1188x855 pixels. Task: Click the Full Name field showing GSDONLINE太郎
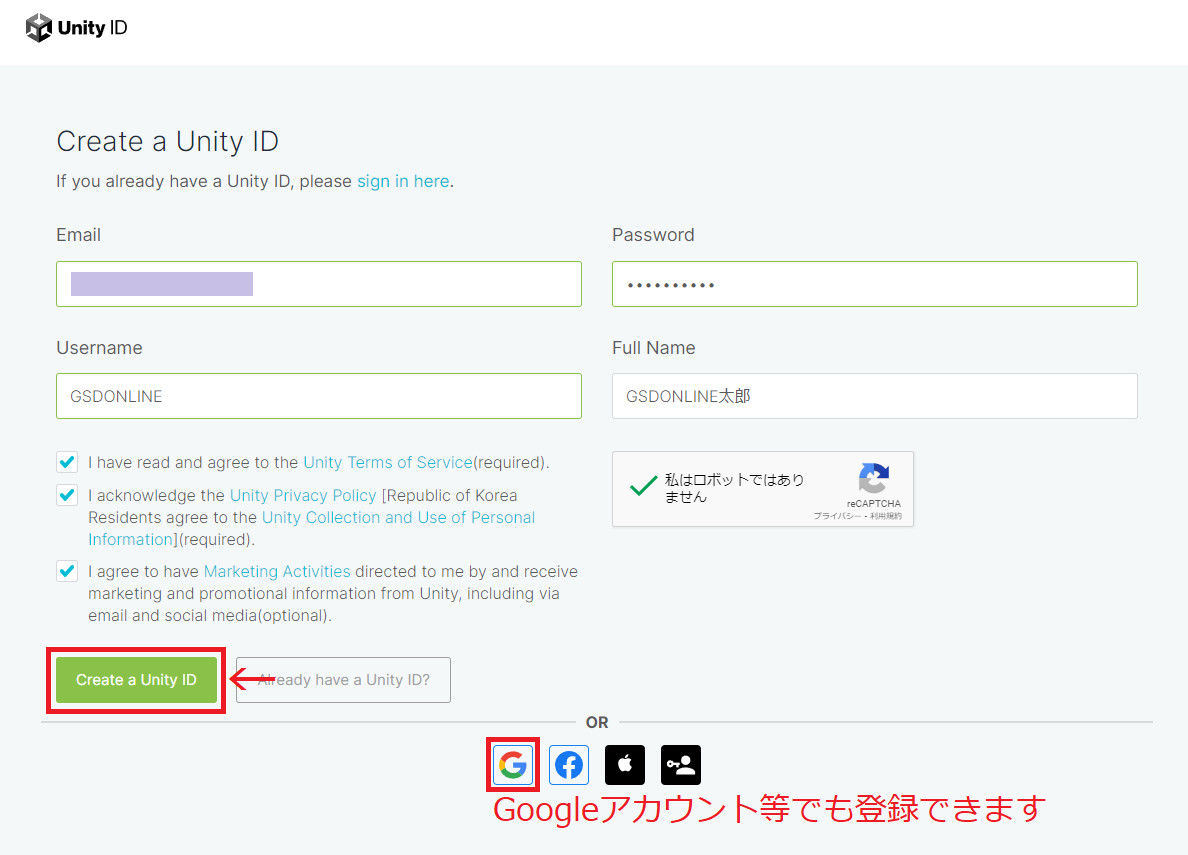point(874,396)
